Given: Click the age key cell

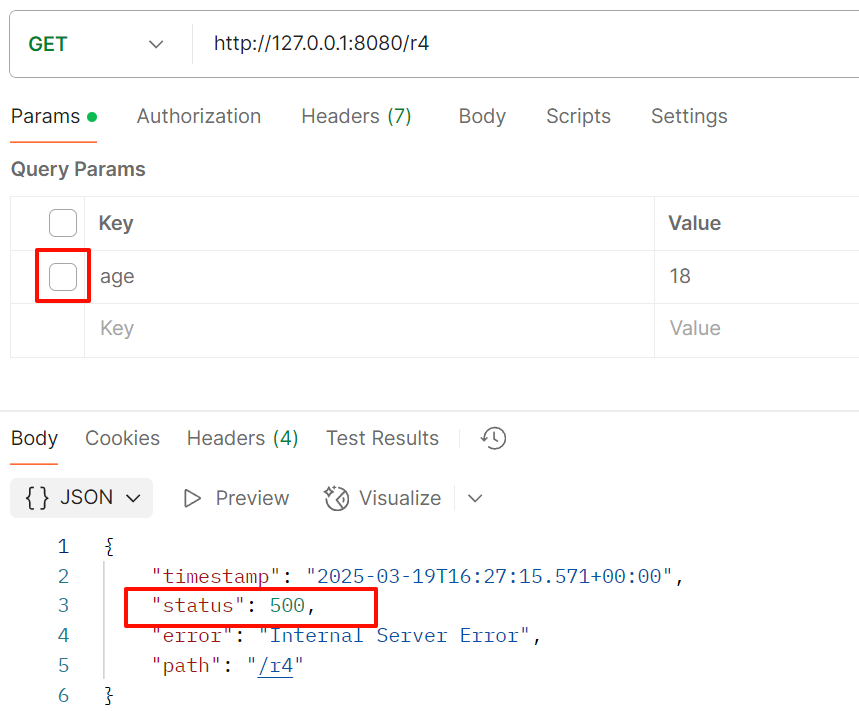Looking at the screenshot, I should click(x=369, y=277).
